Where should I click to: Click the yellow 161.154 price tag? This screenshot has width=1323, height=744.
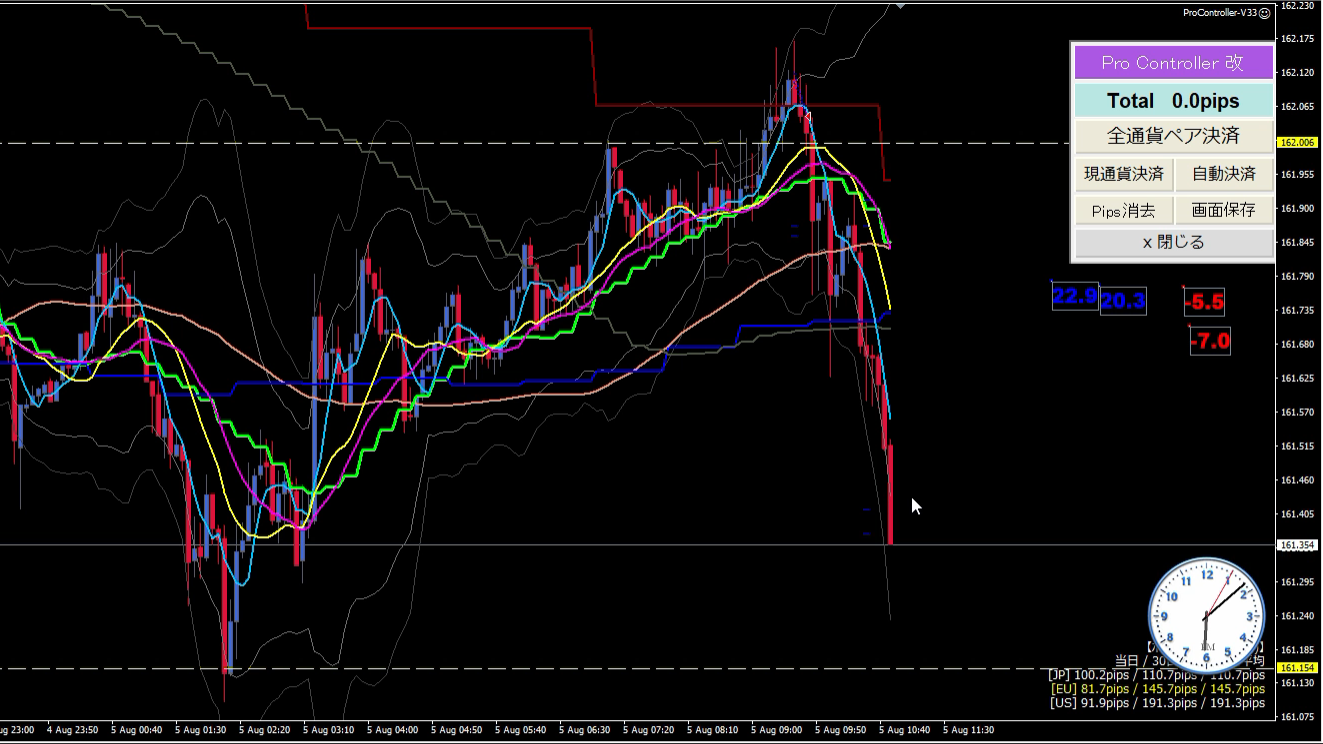1296,668
